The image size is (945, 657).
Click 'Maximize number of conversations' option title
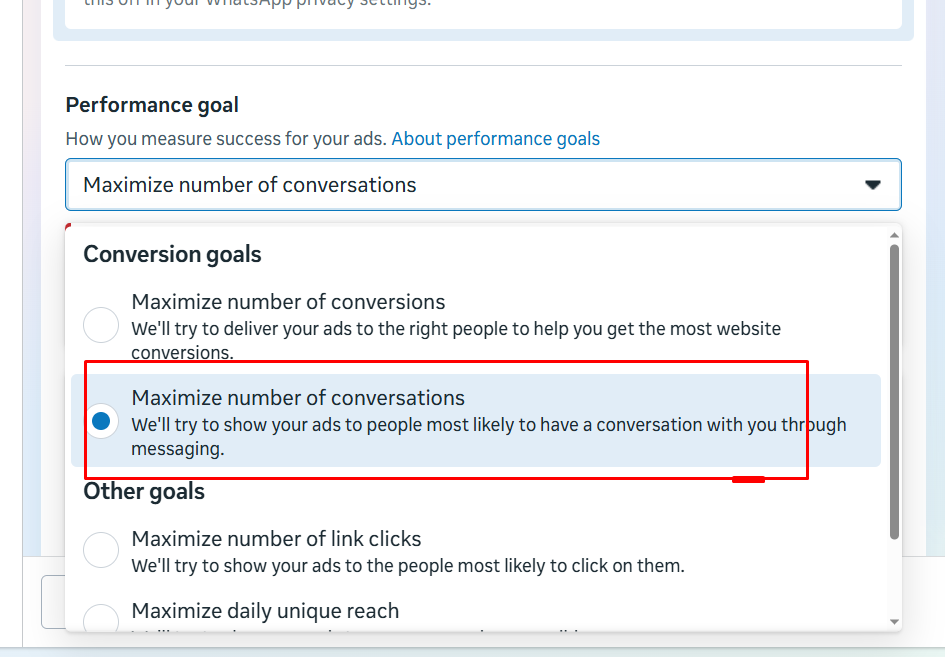coord(298,398)
